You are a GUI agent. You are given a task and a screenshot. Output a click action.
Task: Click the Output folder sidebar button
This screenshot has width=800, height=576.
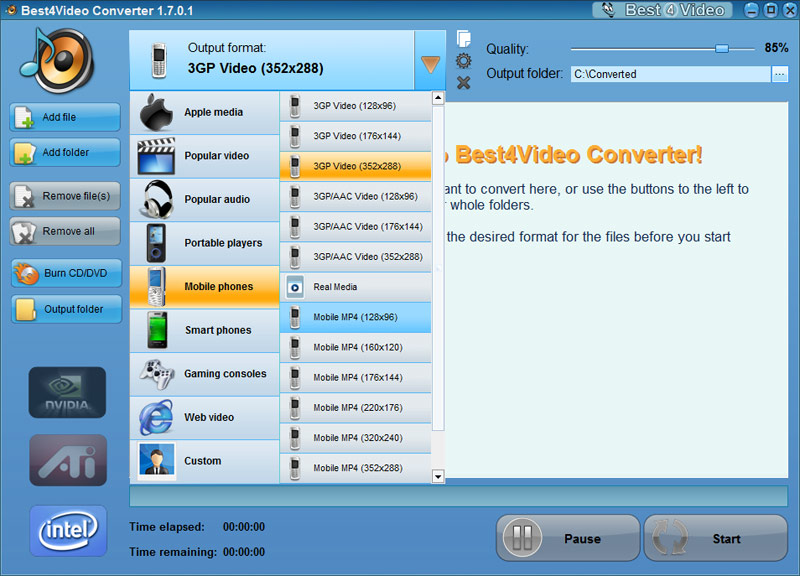66,309
